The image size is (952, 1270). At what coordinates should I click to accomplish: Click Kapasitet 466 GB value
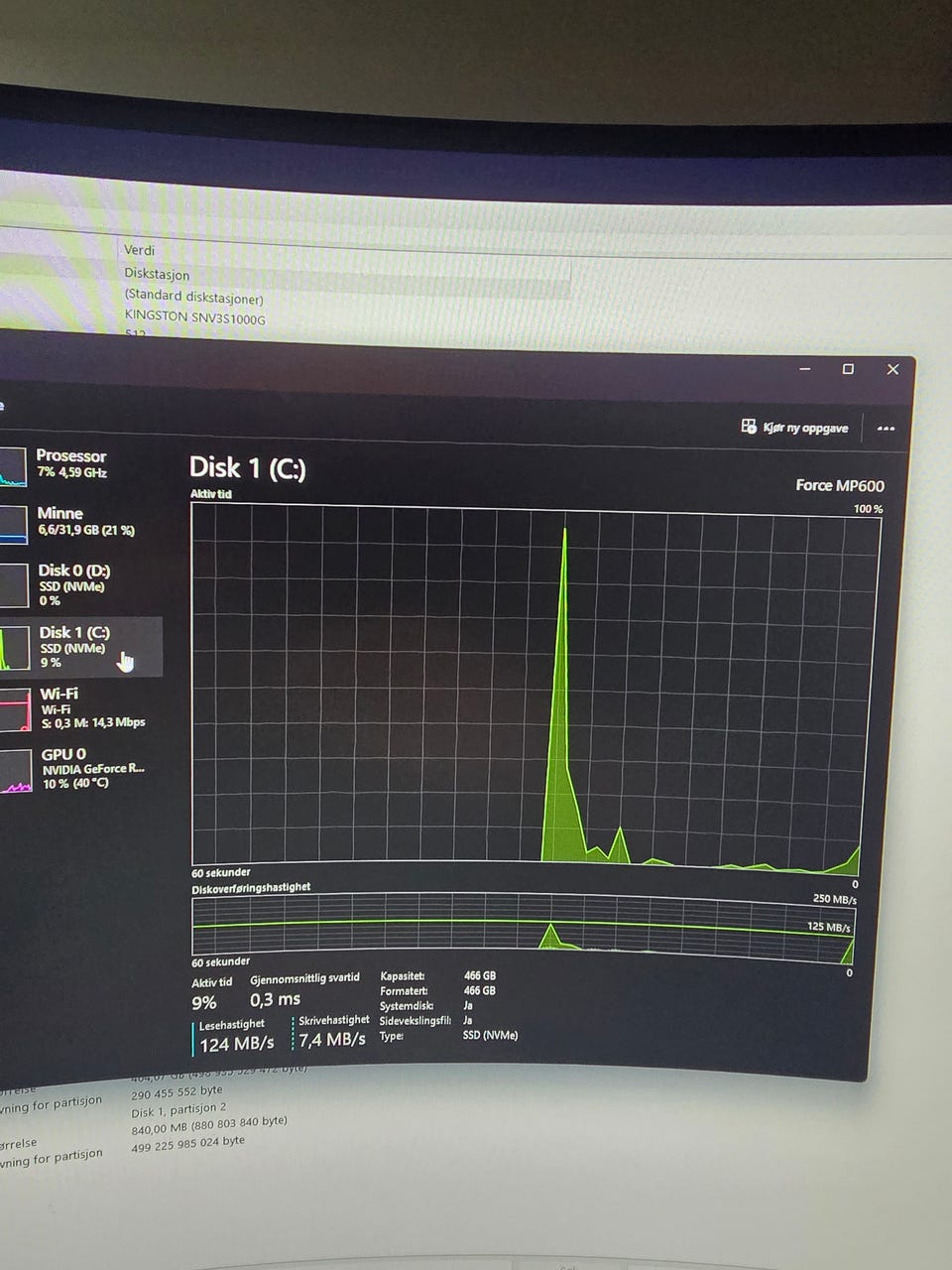(480, 976)
